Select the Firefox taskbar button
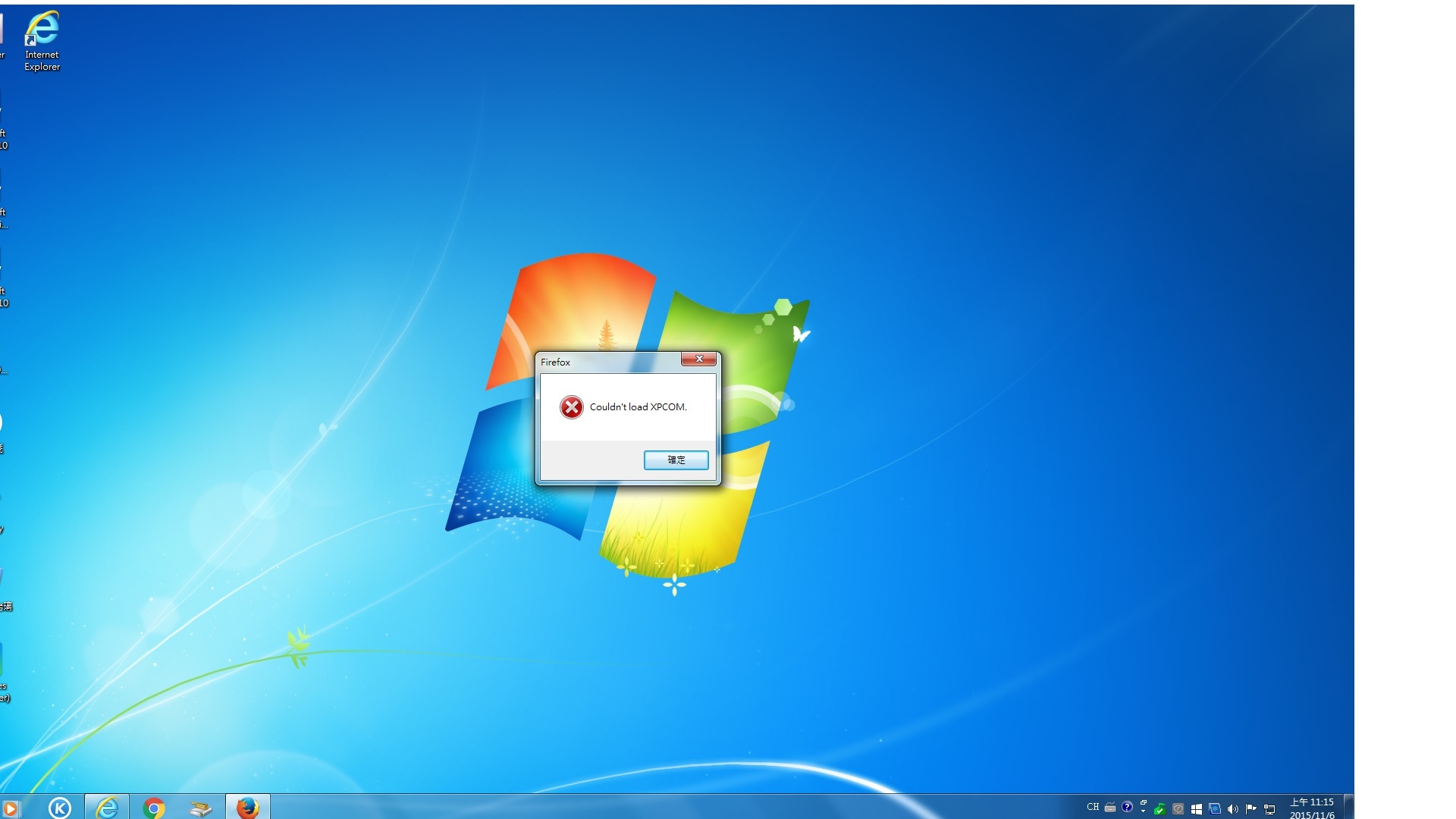Screen dimensions: 1456x819 coord(248,808)
